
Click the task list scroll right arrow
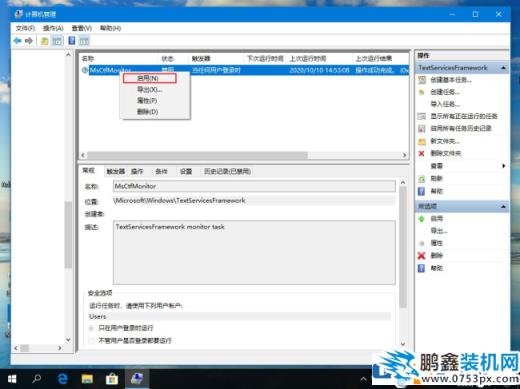pyautogui.click(x=404, y=155)
